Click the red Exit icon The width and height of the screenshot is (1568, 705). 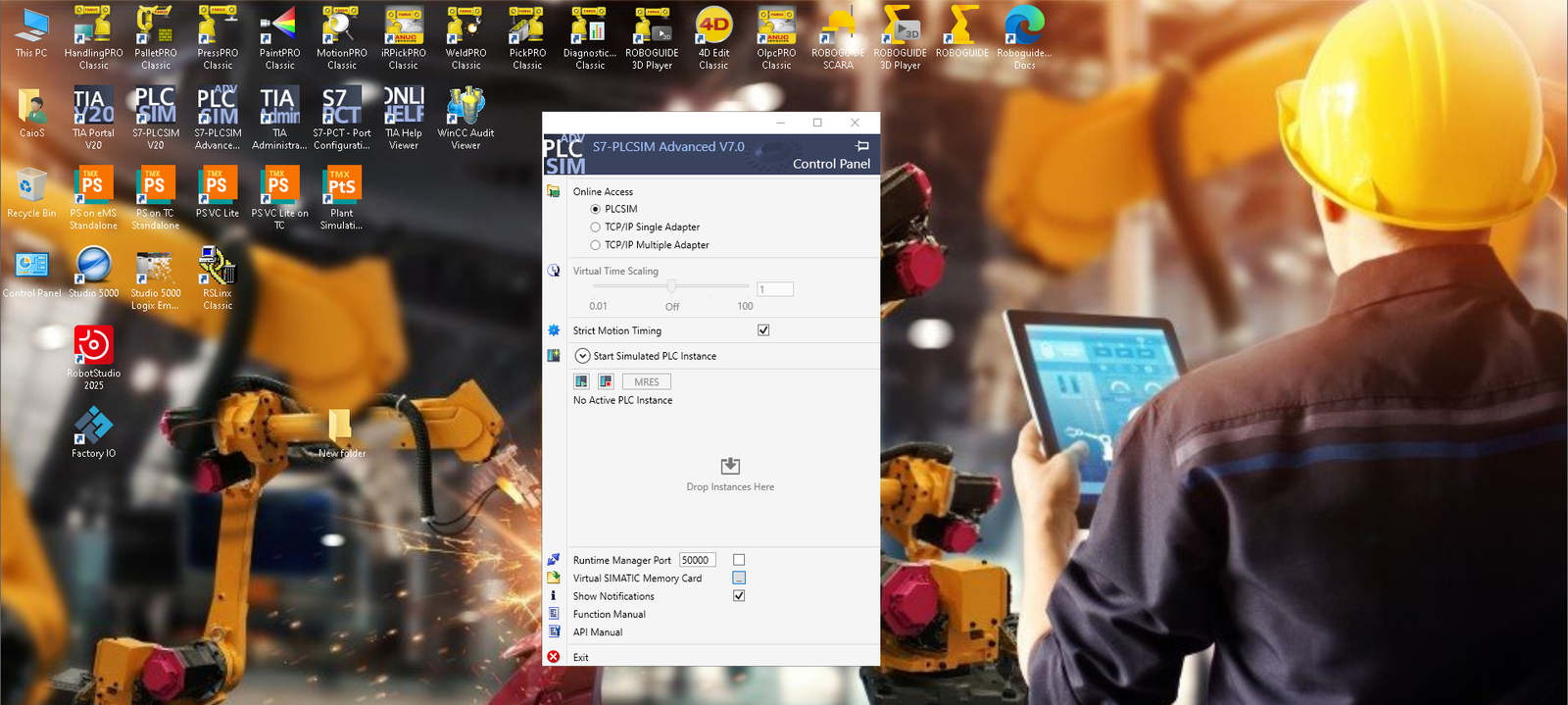(554, 657)
